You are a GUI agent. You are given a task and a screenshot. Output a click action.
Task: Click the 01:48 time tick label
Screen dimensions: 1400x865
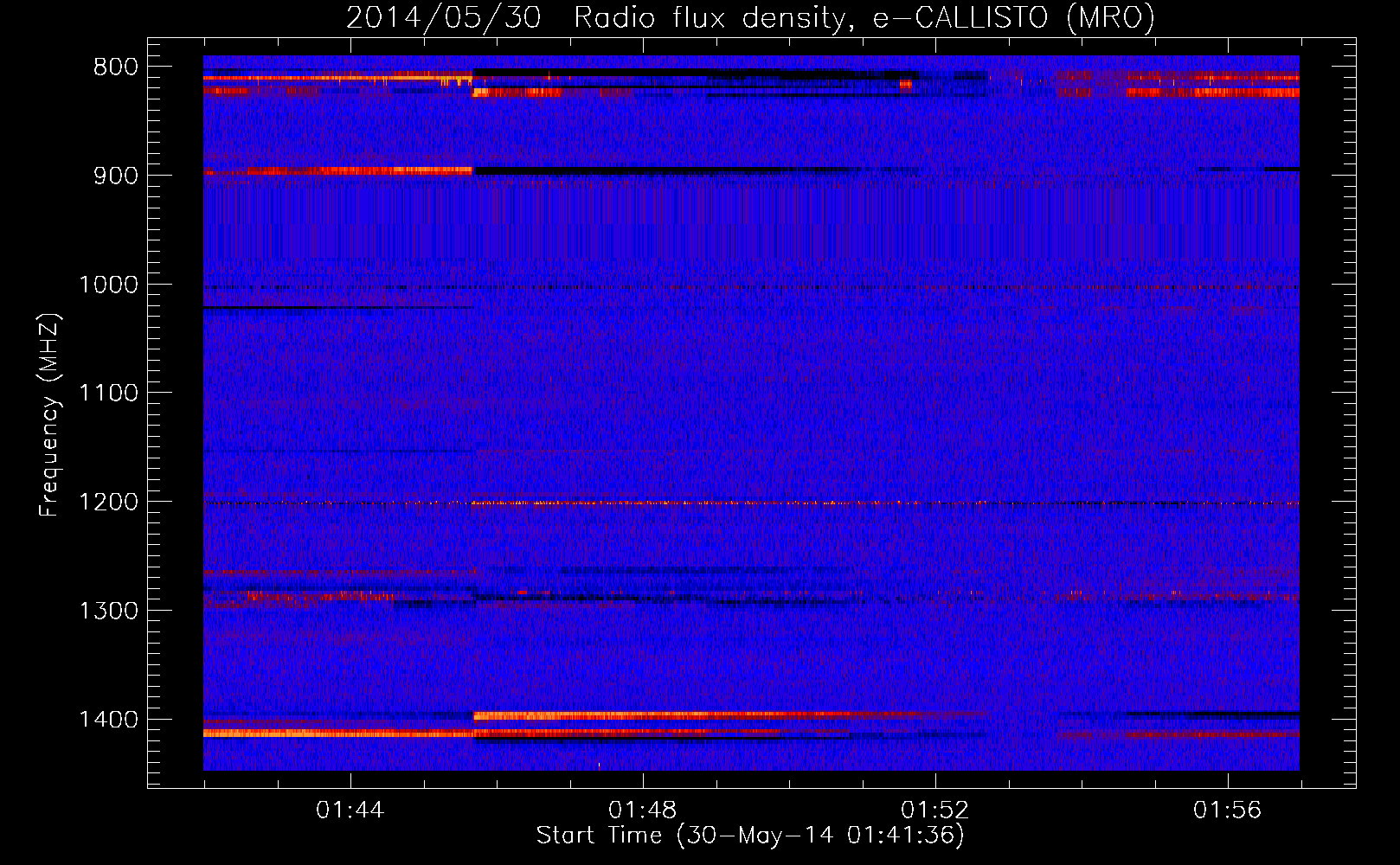click(x=642, y=811)
